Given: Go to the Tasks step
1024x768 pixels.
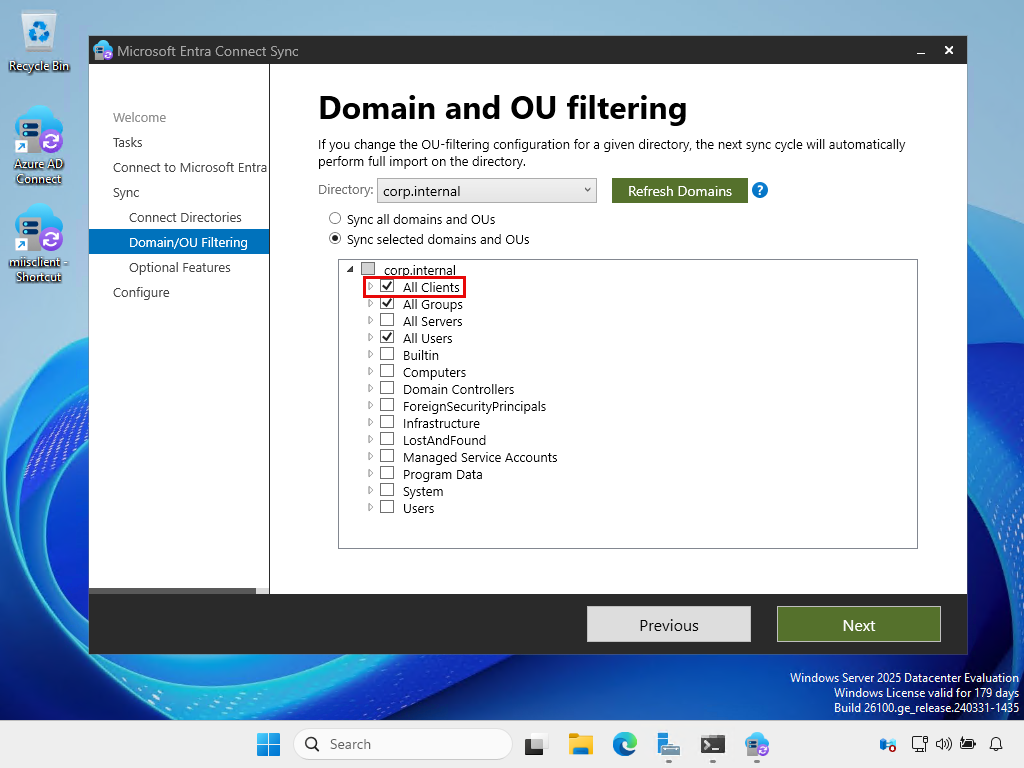Looking at the screenshot, I should tap(127, 142).
